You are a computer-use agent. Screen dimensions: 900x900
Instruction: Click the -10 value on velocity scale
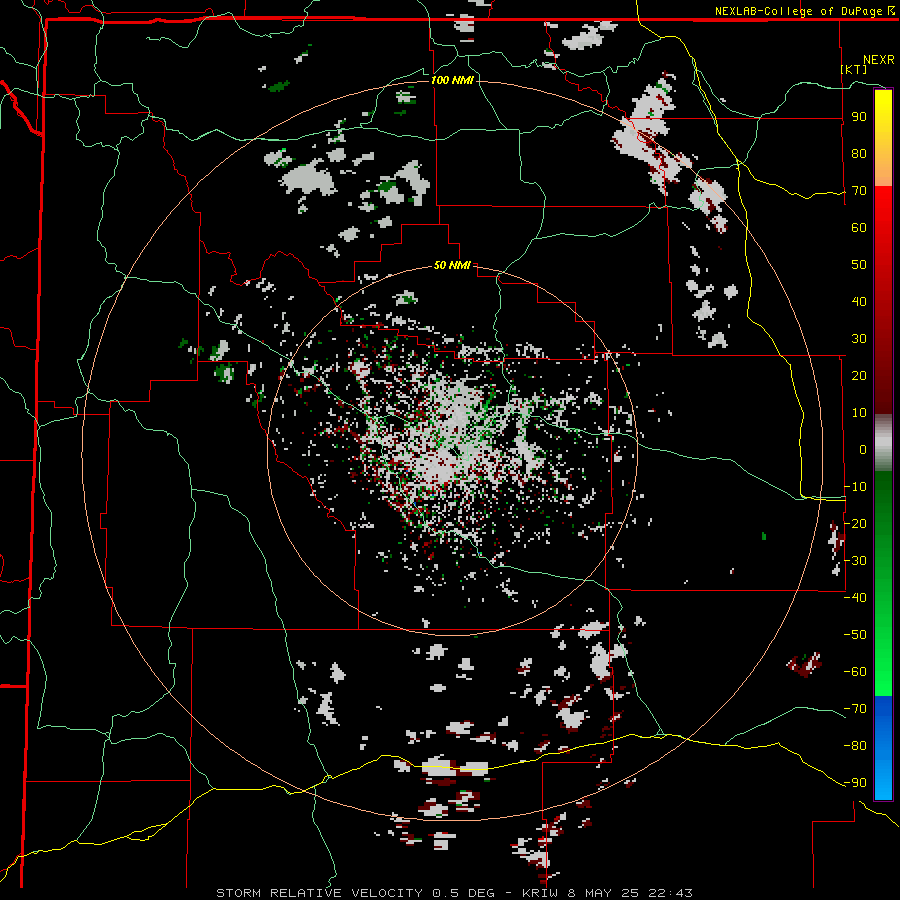pos(855,487)
